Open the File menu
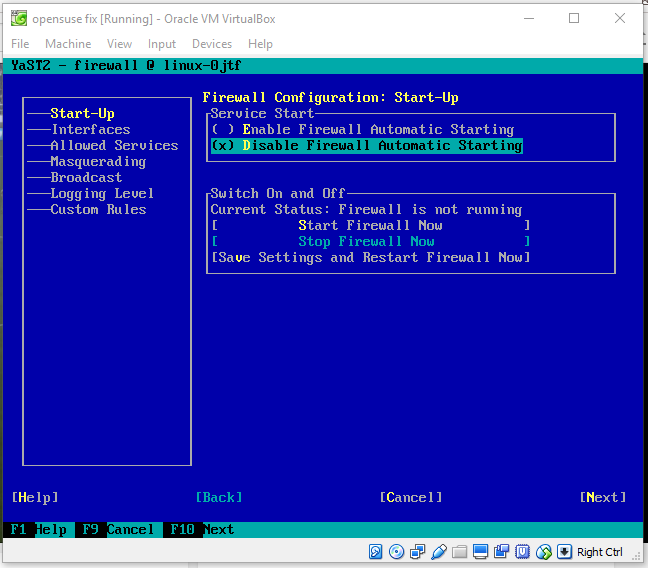Screen dimensions: 648x568 coord(20,44)
